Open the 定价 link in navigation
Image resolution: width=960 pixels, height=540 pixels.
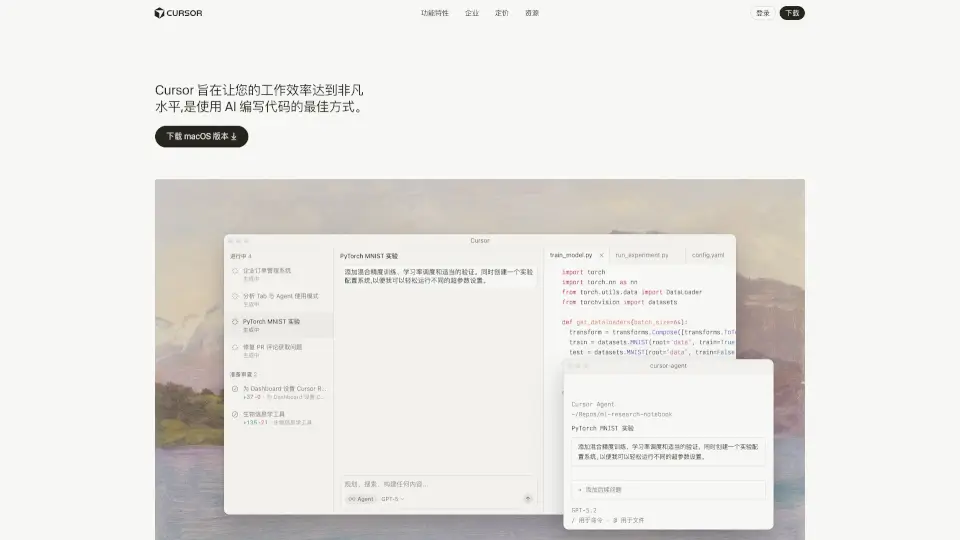(x=502, y=13)
